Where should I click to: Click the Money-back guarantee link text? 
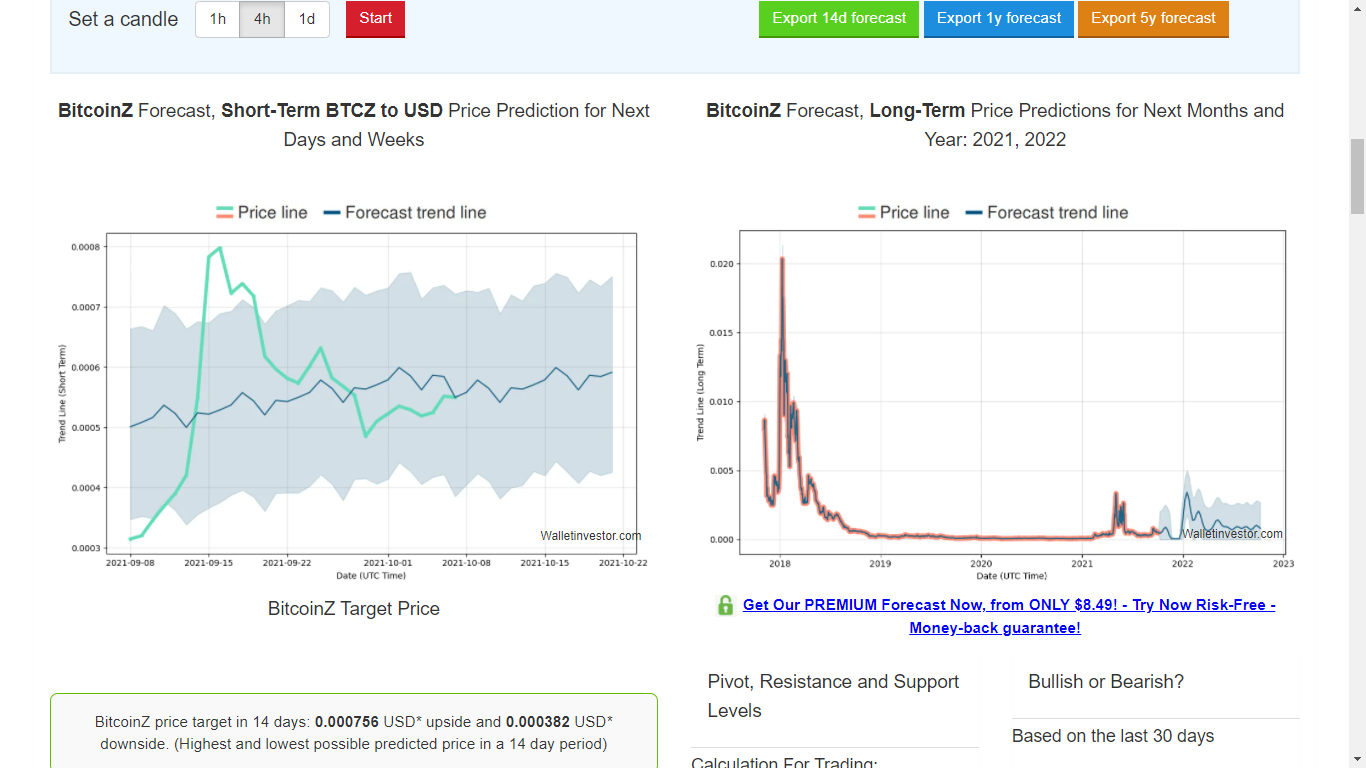tap(995, 628)
